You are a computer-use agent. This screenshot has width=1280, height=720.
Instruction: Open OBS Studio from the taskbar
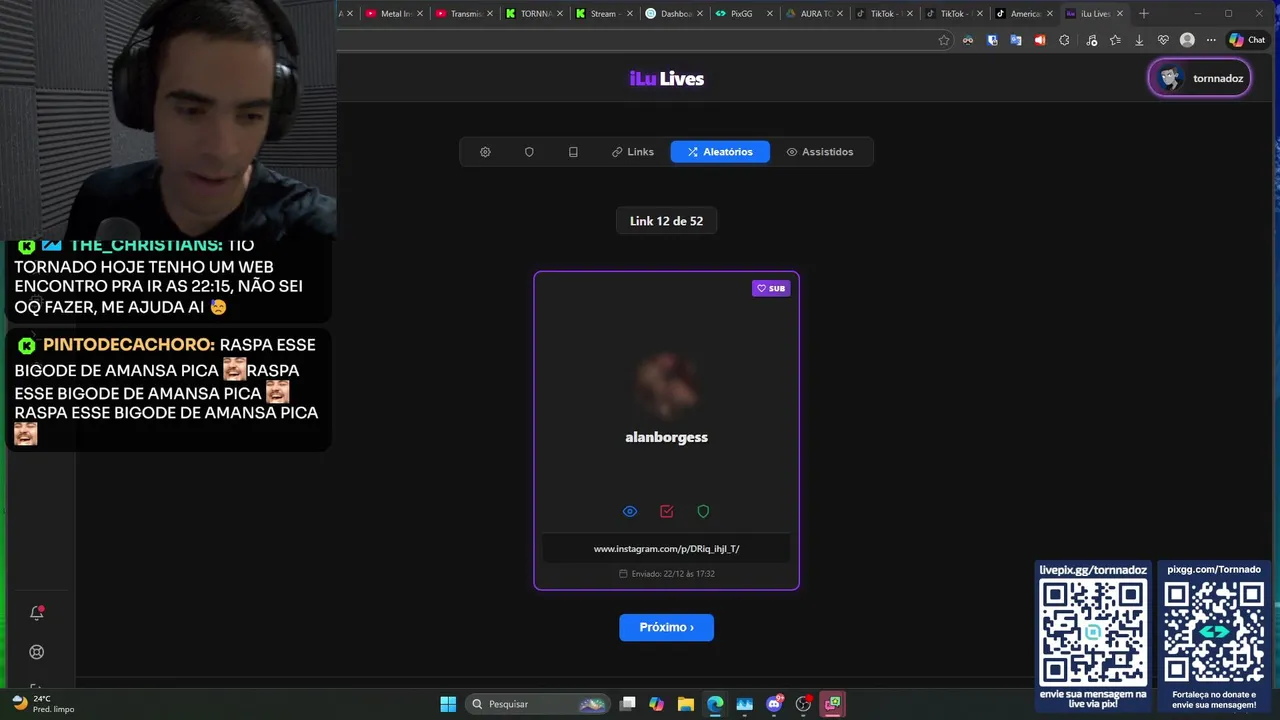803,704
